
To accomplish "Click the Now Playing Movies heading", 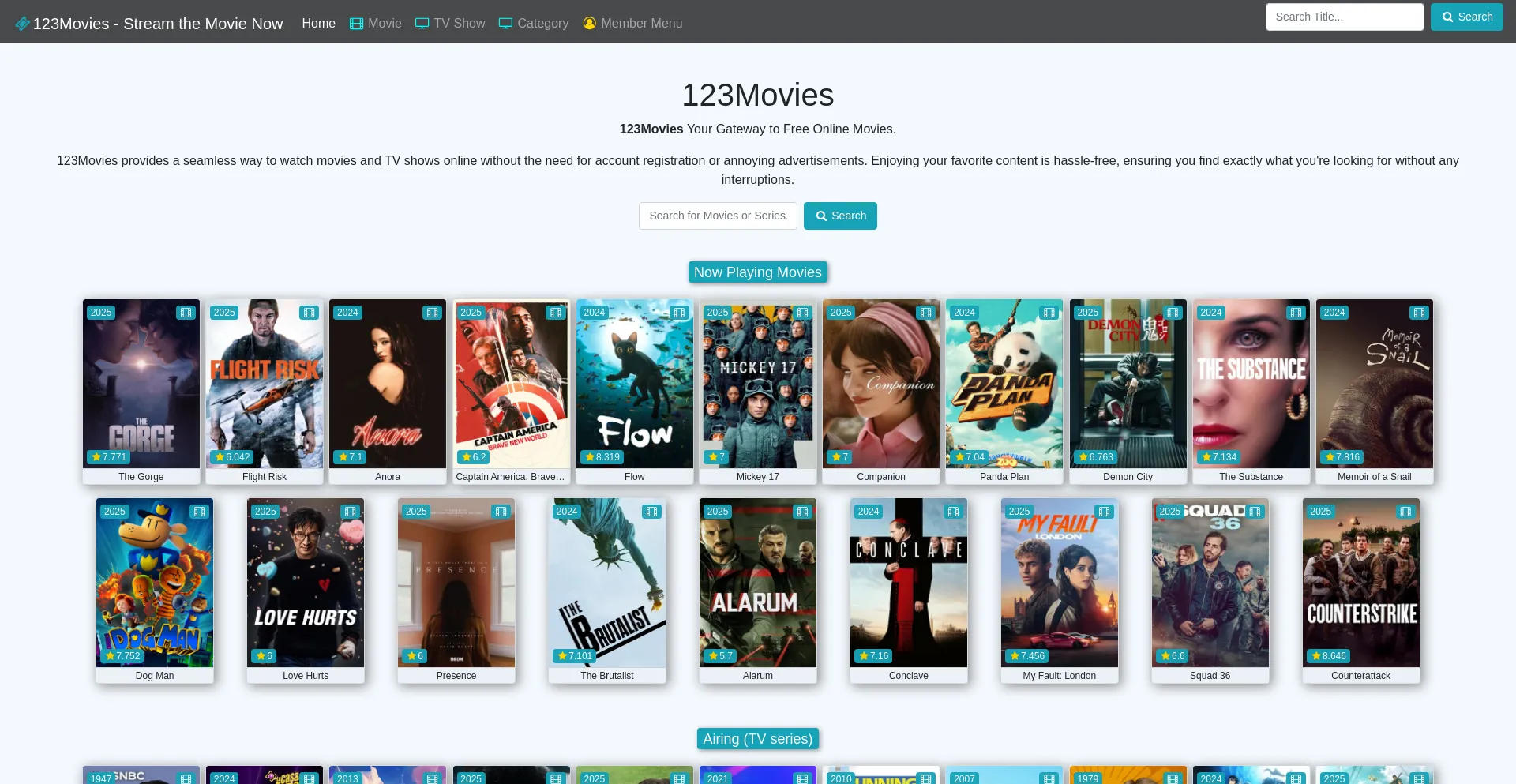I will [x=758, y=272].
